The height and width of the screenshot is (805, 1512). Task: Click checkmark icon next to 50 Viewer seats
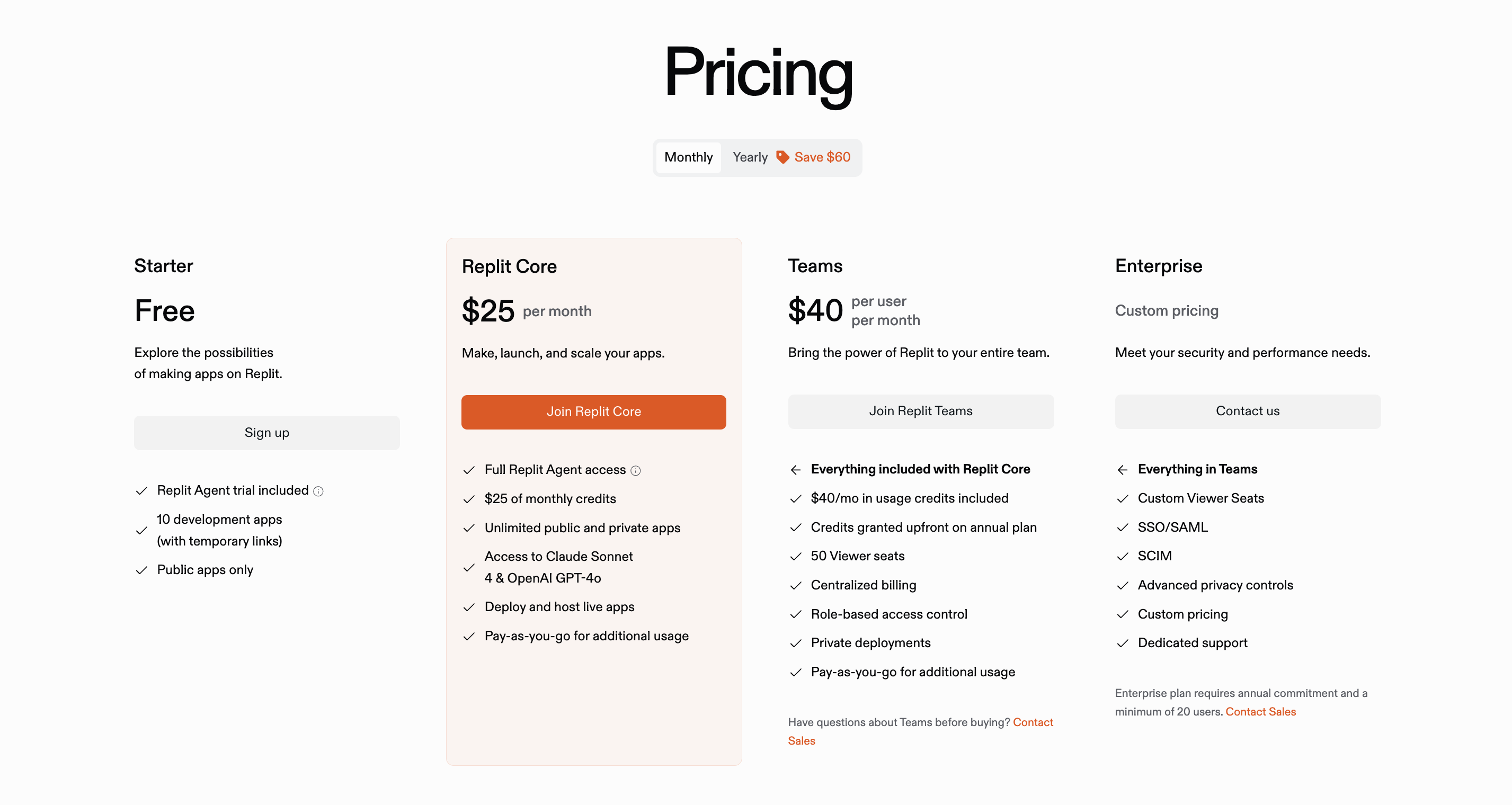[x=795, y=556]
